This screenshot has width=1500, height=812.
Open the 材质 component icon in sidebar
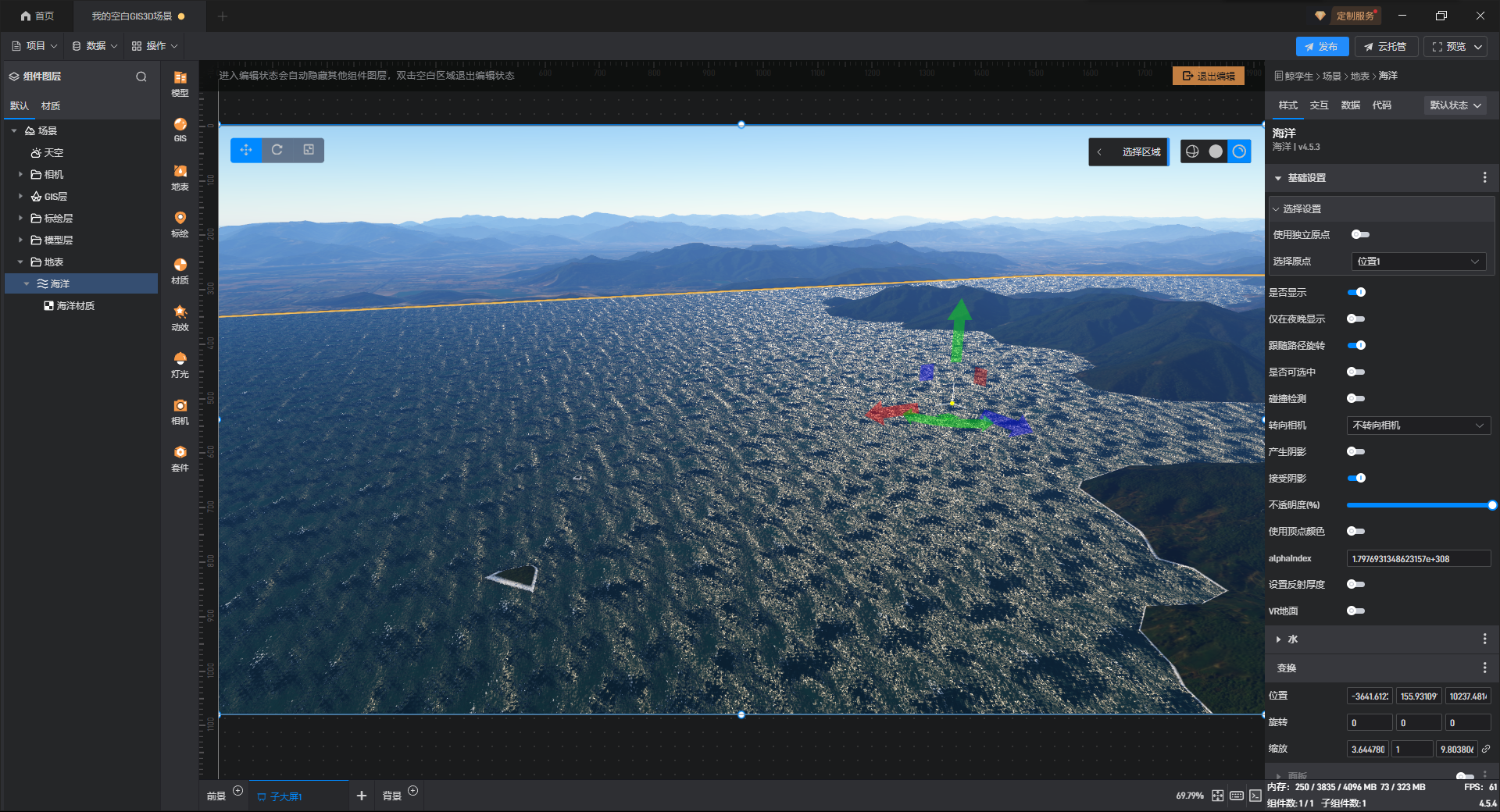click(x=180, y=271)
